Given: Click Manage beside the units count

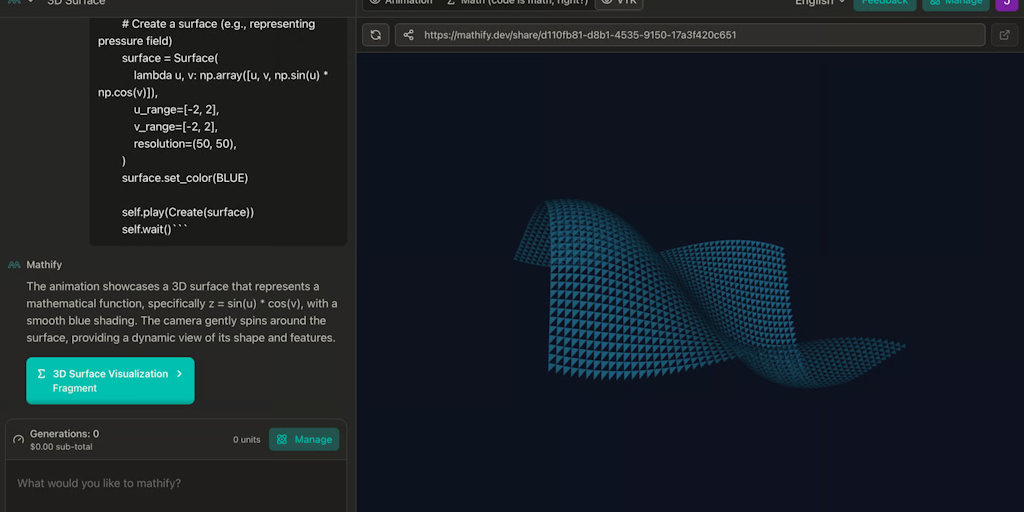Looking at the screenshot, I should click(304, 439).
